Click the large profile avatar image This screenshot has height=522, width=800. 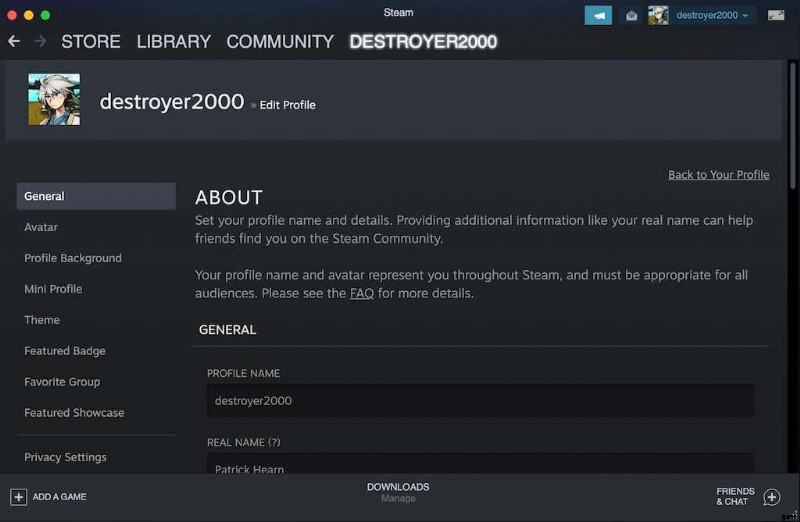click(54, 100)
